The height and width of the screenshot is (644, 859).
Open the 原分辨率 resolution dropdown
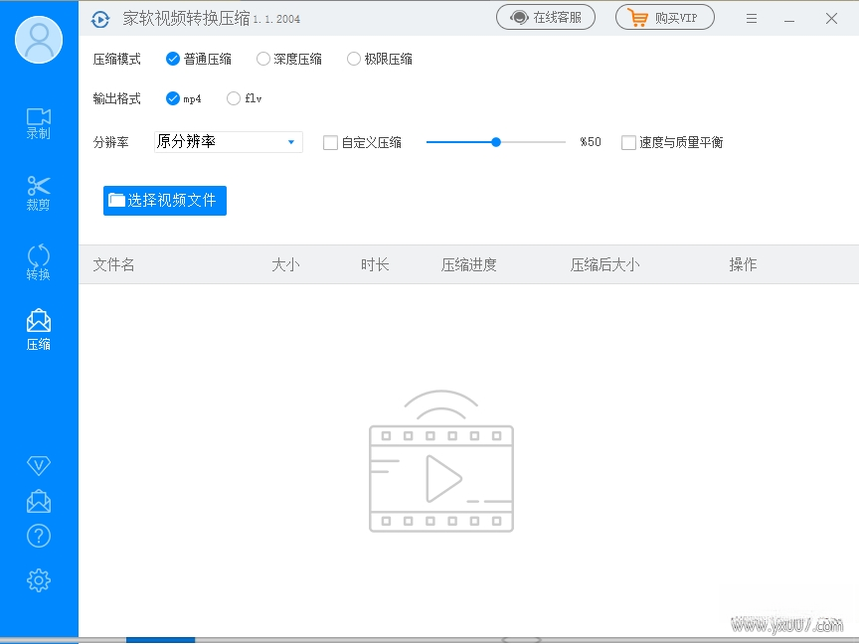[228, 142]
